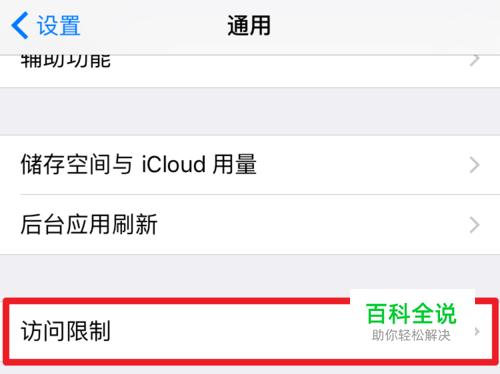
Task: Click the green 百科全说 watermark text
Action: click(411, 314)
